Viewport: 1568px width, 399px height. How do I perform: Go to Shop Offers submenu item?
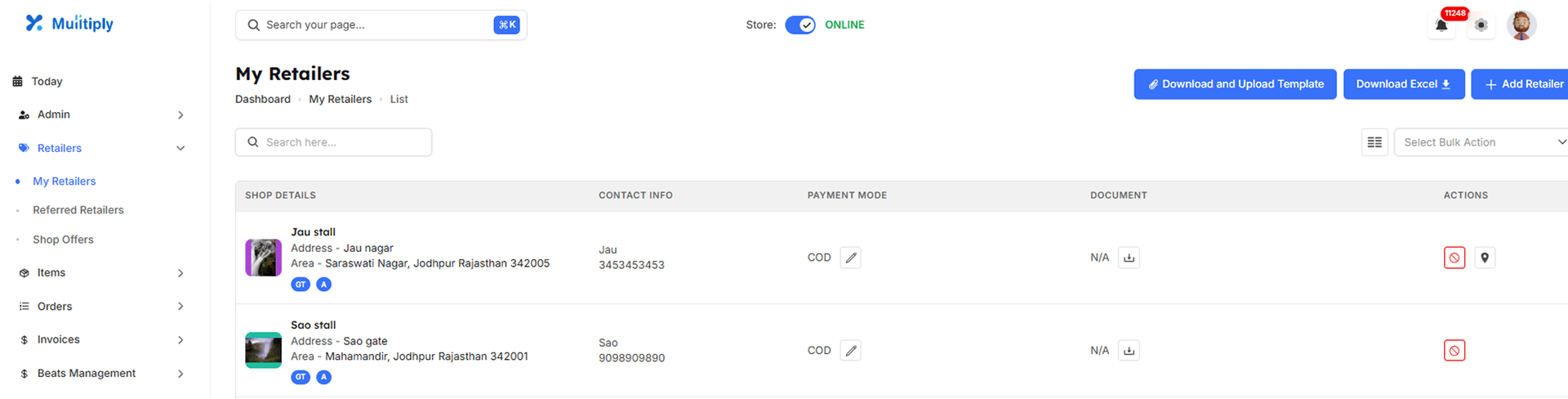click(63, 240)
